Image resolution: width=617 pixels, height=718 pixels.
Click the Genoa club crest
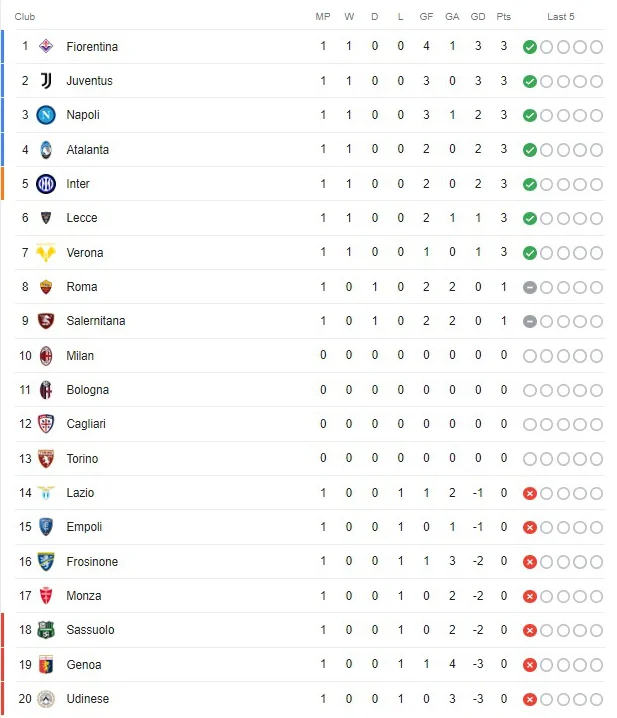tap(46, 664)
